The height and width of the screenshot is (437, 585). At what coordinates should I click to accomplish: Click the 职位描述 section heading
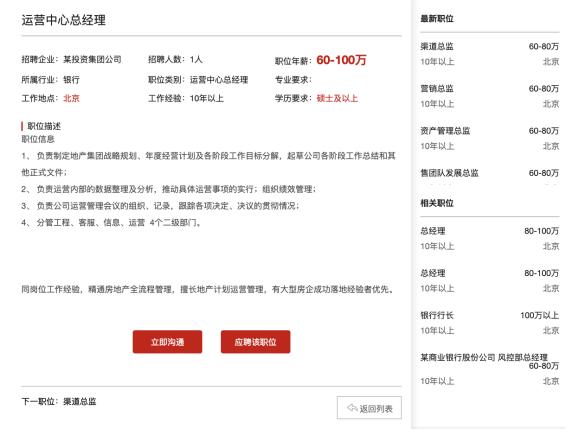[44, 126]
